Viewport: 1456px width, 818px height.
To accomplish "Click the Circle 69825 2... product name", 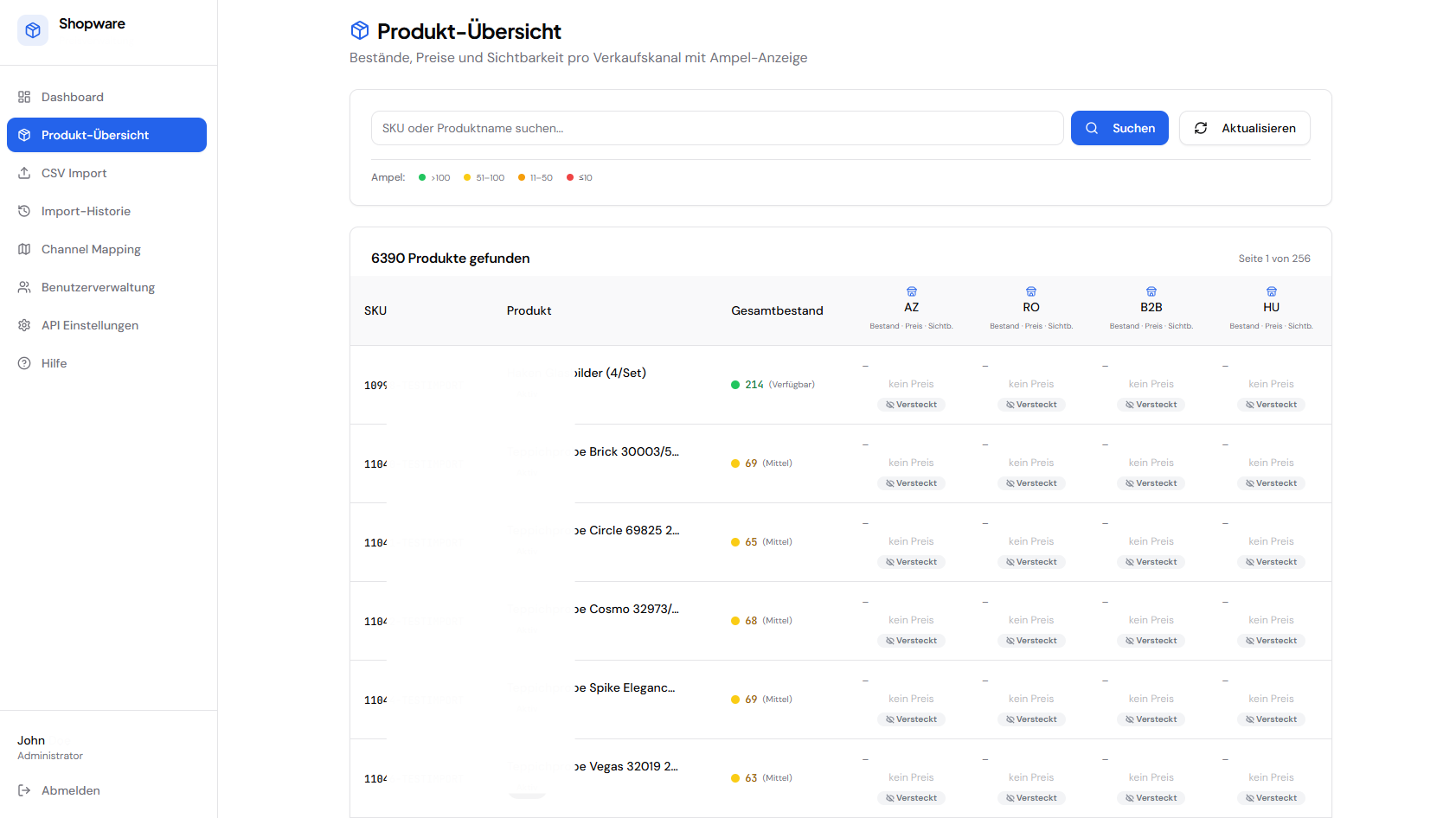I will [x=626, y=530].
